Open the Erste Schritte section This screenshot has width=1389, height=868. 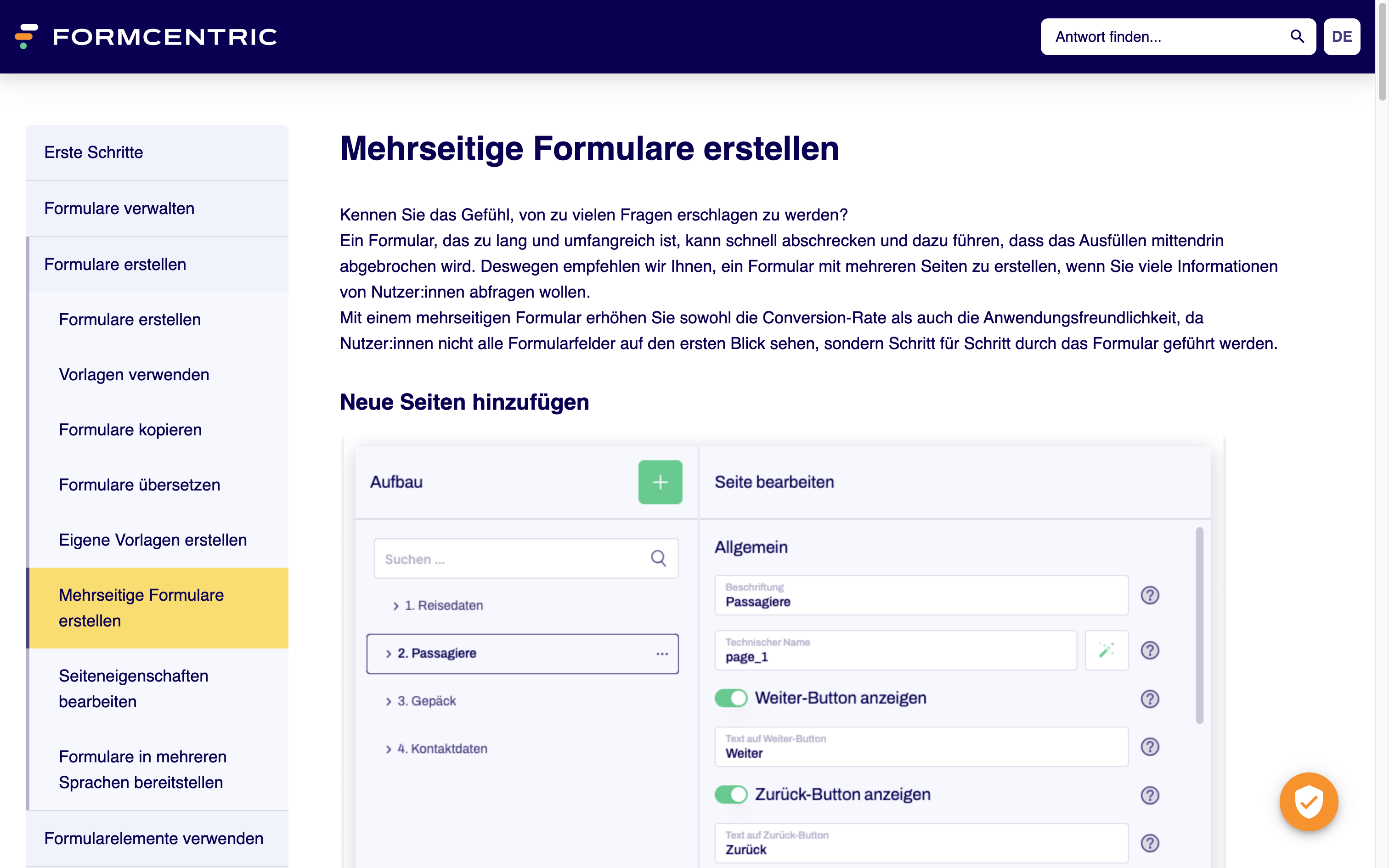94,152
